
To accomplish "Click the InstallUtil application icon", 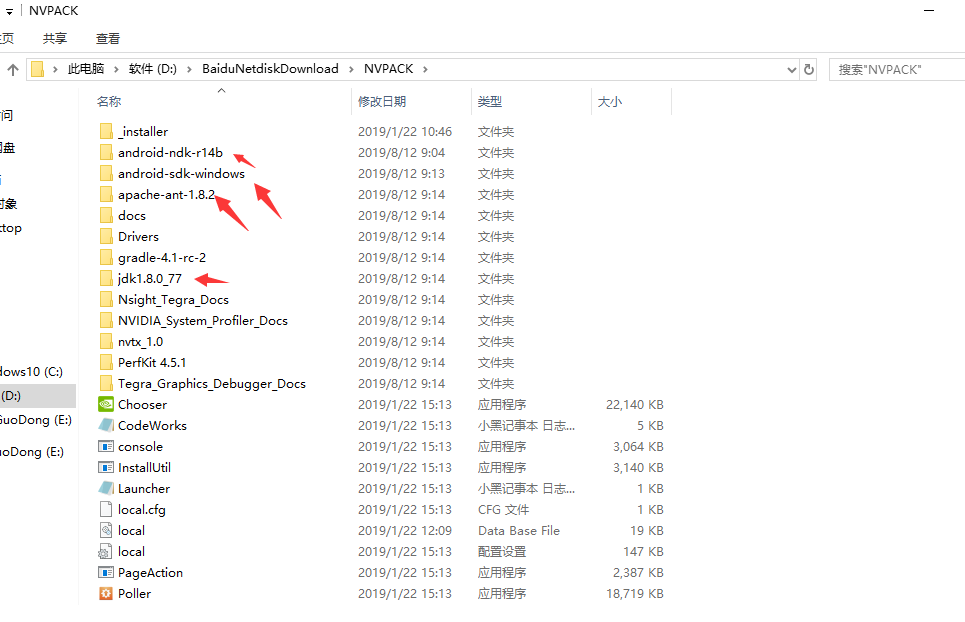I will click(x=106, y=467).
